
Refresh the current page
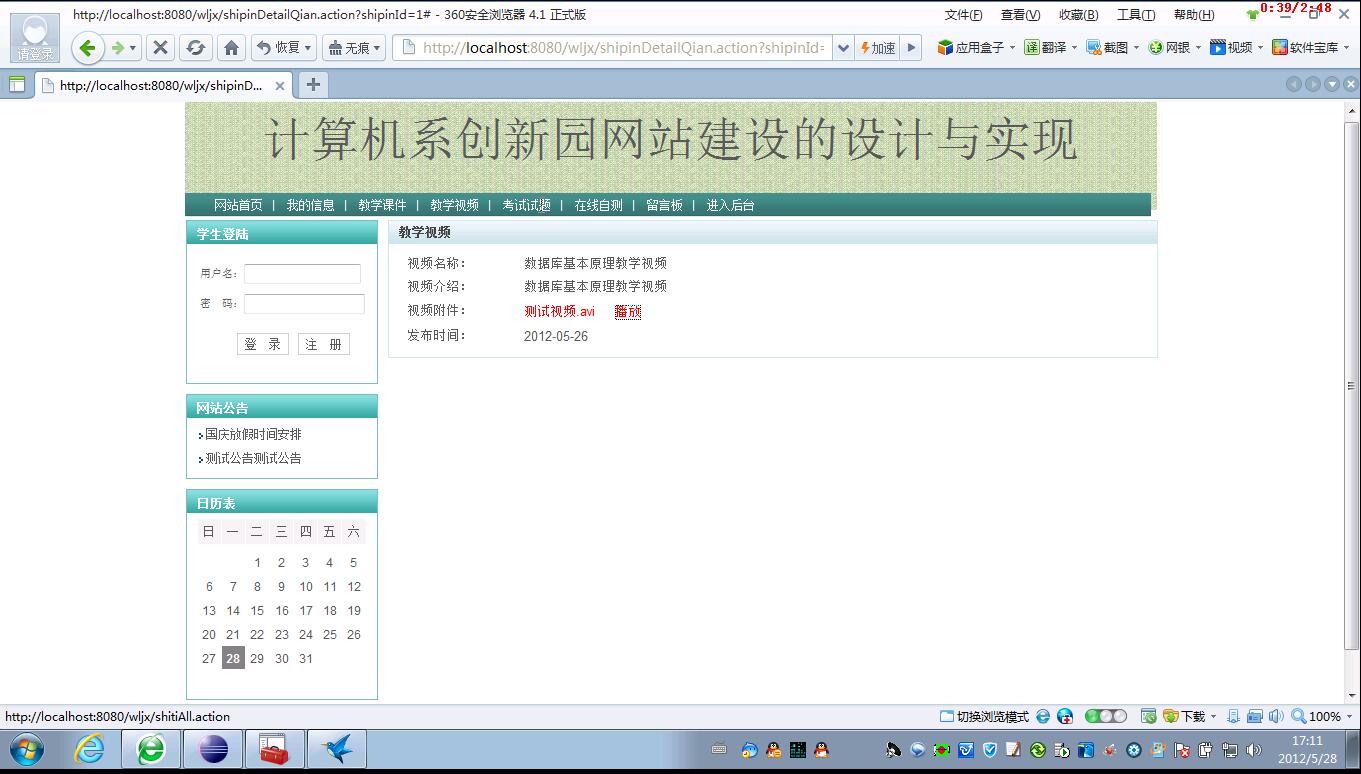[195, 47]
